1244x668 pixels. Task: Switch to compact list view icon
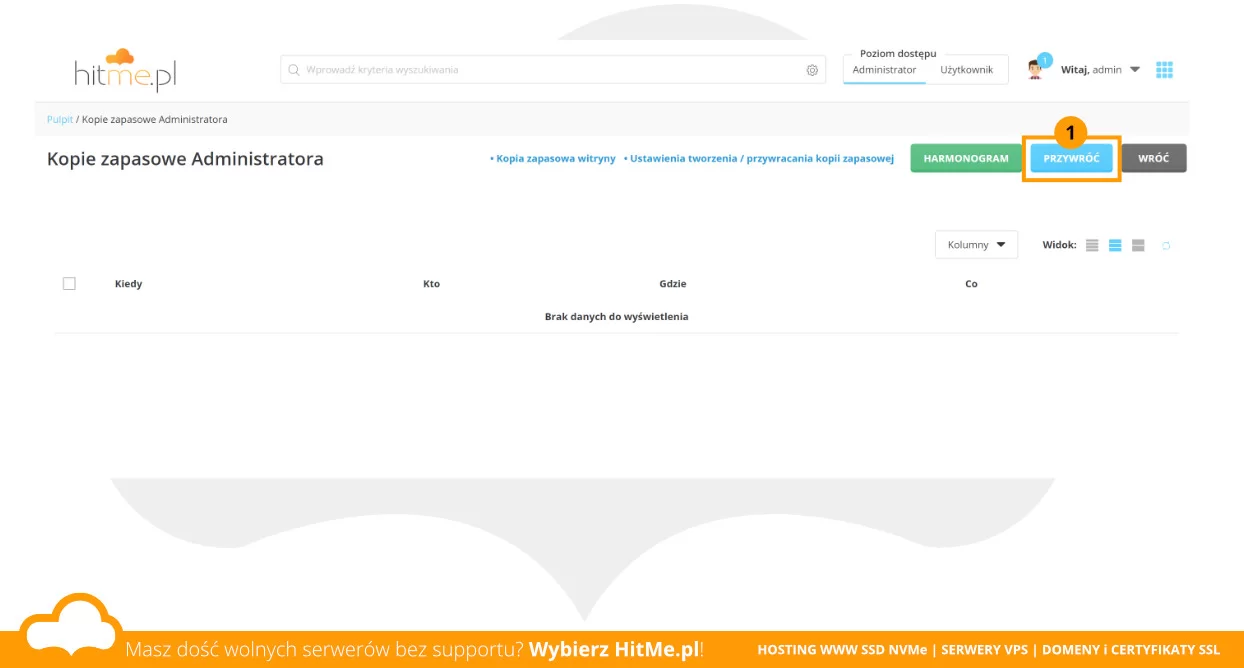pyautogui.click(x=1092, y=245)
